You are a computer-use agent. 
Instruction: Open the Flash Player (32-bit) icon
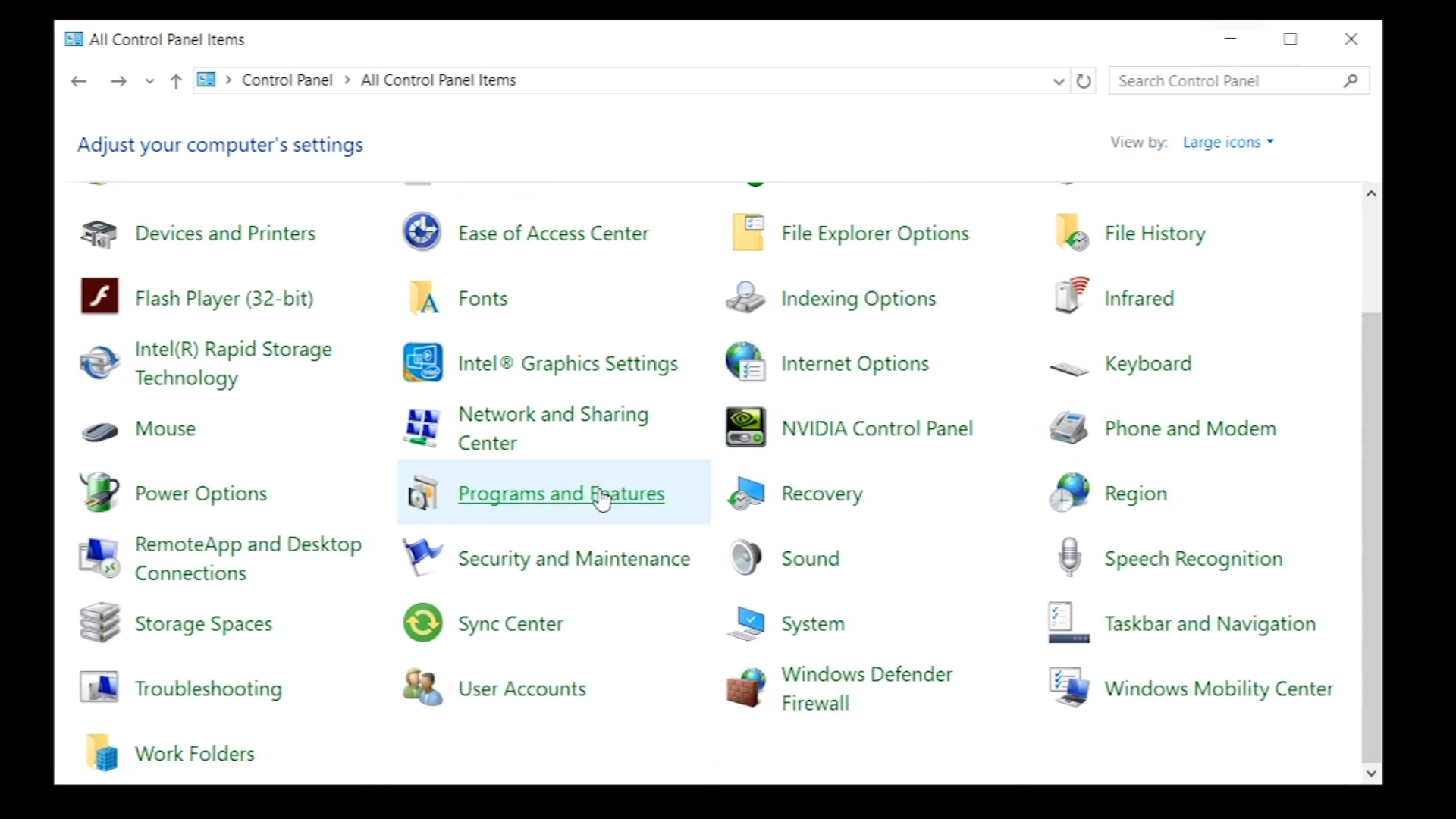[99, 297]
